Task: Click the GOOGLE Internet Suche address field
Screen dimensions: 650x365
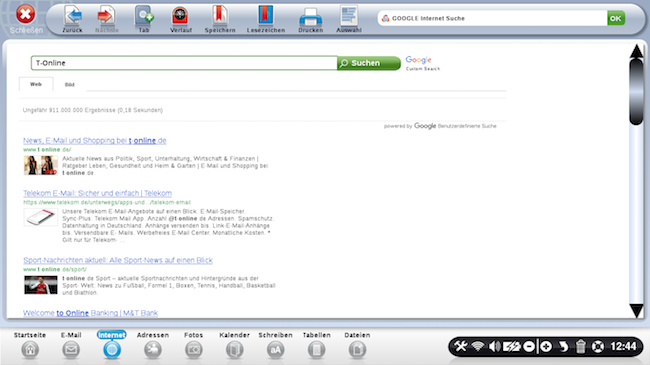Action: coord(492,18)
